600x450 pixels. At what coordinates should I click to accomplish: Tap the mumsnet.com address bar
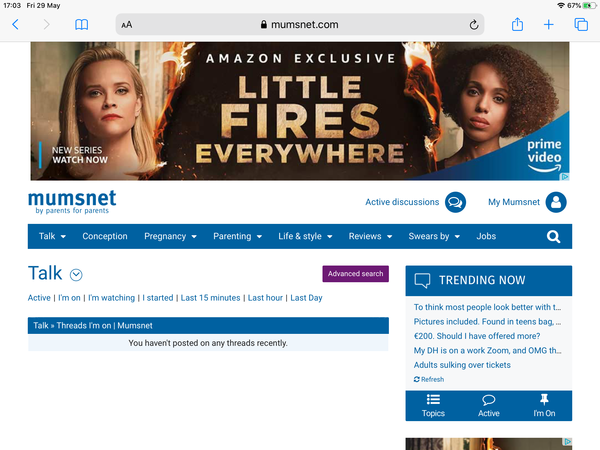300,24
